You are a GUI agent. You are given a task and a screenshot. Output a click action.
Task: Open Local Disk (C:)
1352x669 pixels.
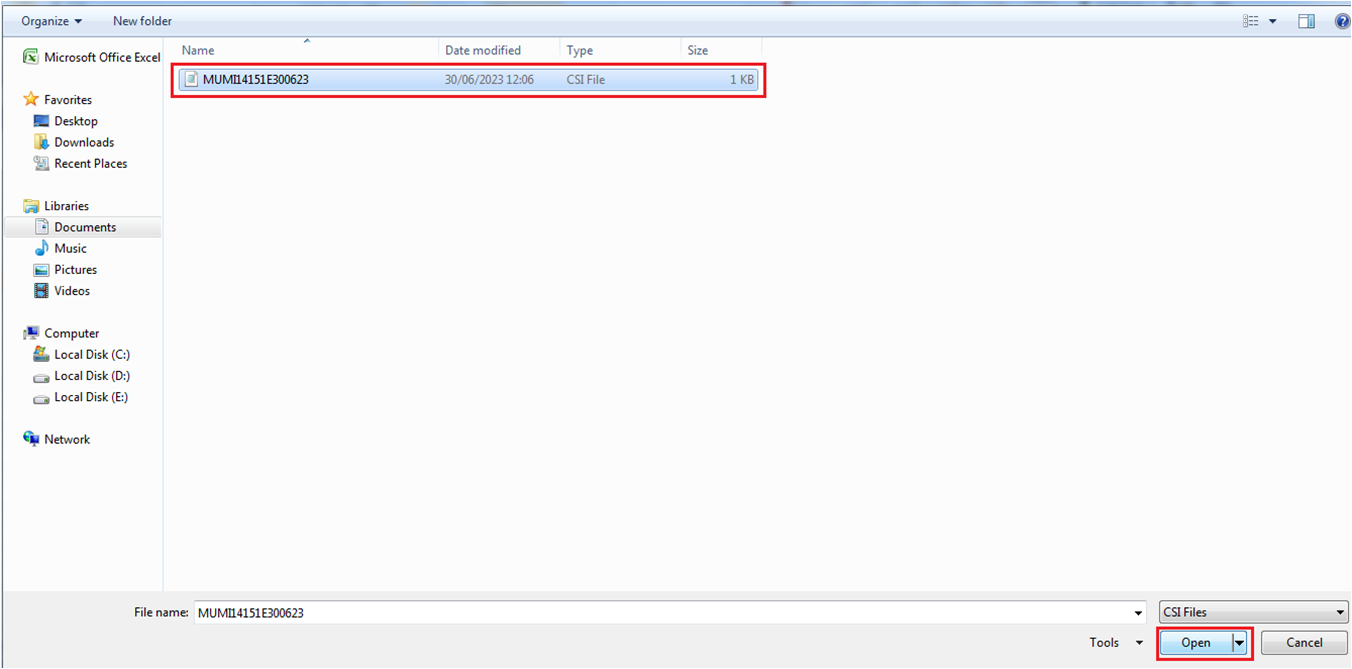click(x=88, y=354)
